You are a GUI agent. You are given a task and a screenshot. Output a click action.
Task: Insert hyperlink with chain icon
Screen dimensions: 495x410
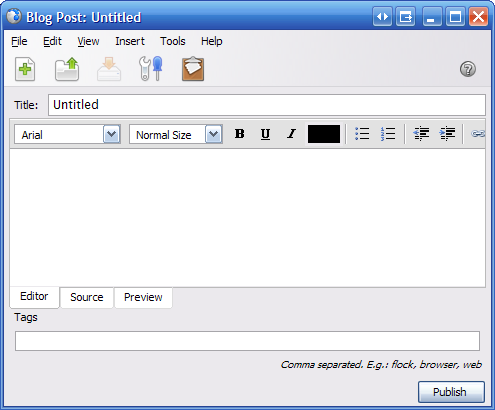pyautogui.click(x=478, y=134)
